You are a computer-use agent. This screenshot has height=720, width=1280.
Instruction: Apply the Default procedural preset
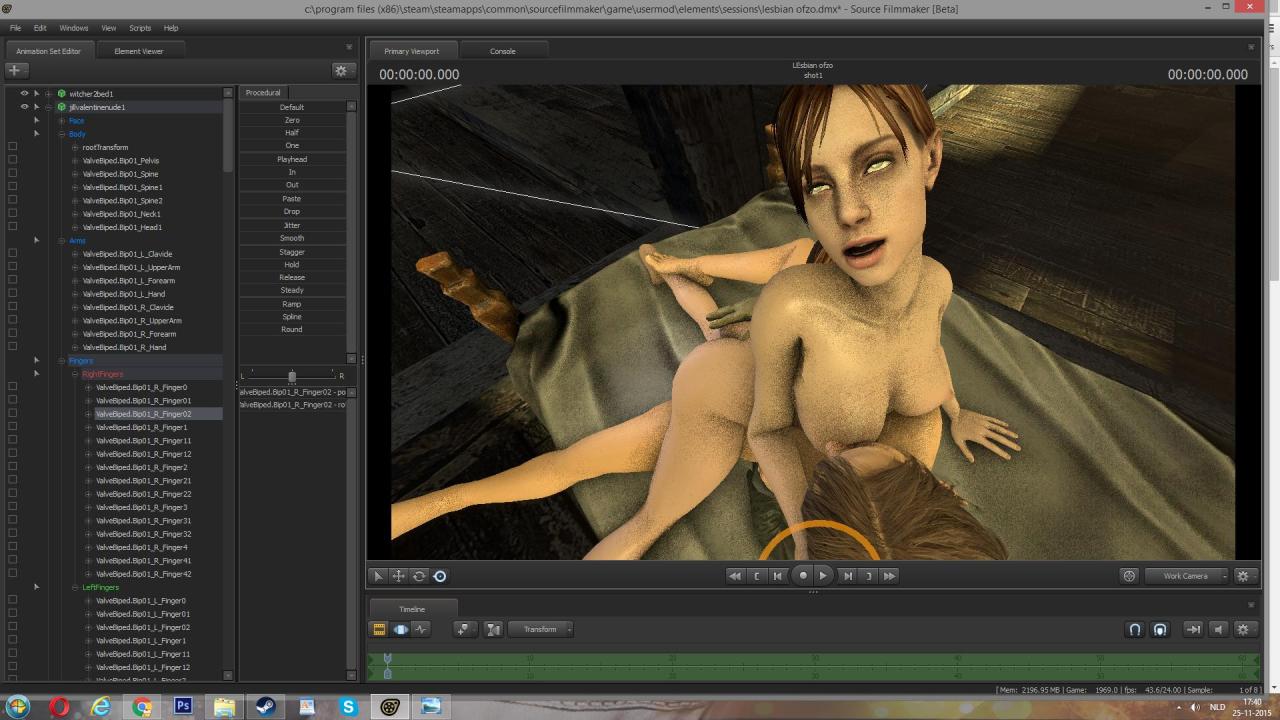point(292,107)
